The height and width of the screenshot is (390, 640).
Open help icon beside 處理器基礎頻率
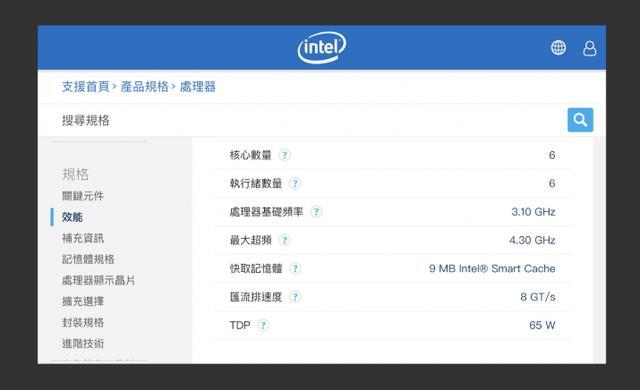coord(316,212)
